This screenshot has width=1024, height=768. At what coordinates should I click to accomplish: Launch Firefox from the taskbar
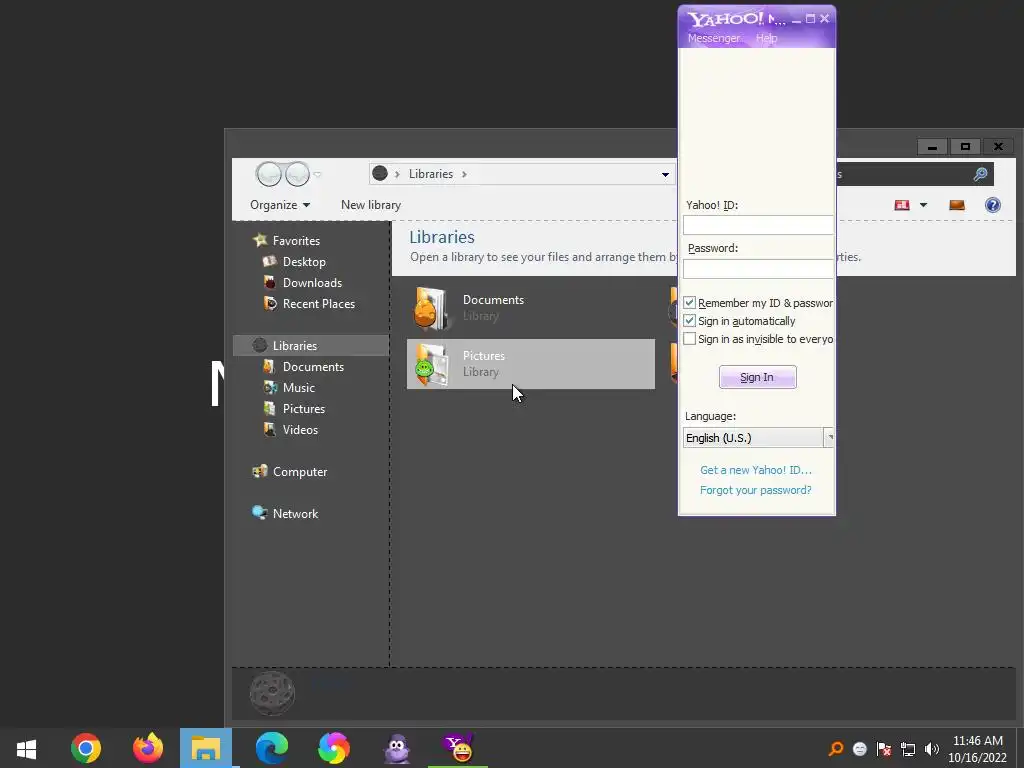[x=148, y=748]
